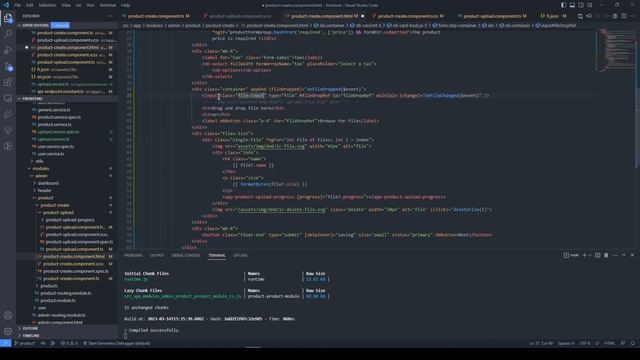Switch to the product-upload.component.ts editor tab

(492, 16)
